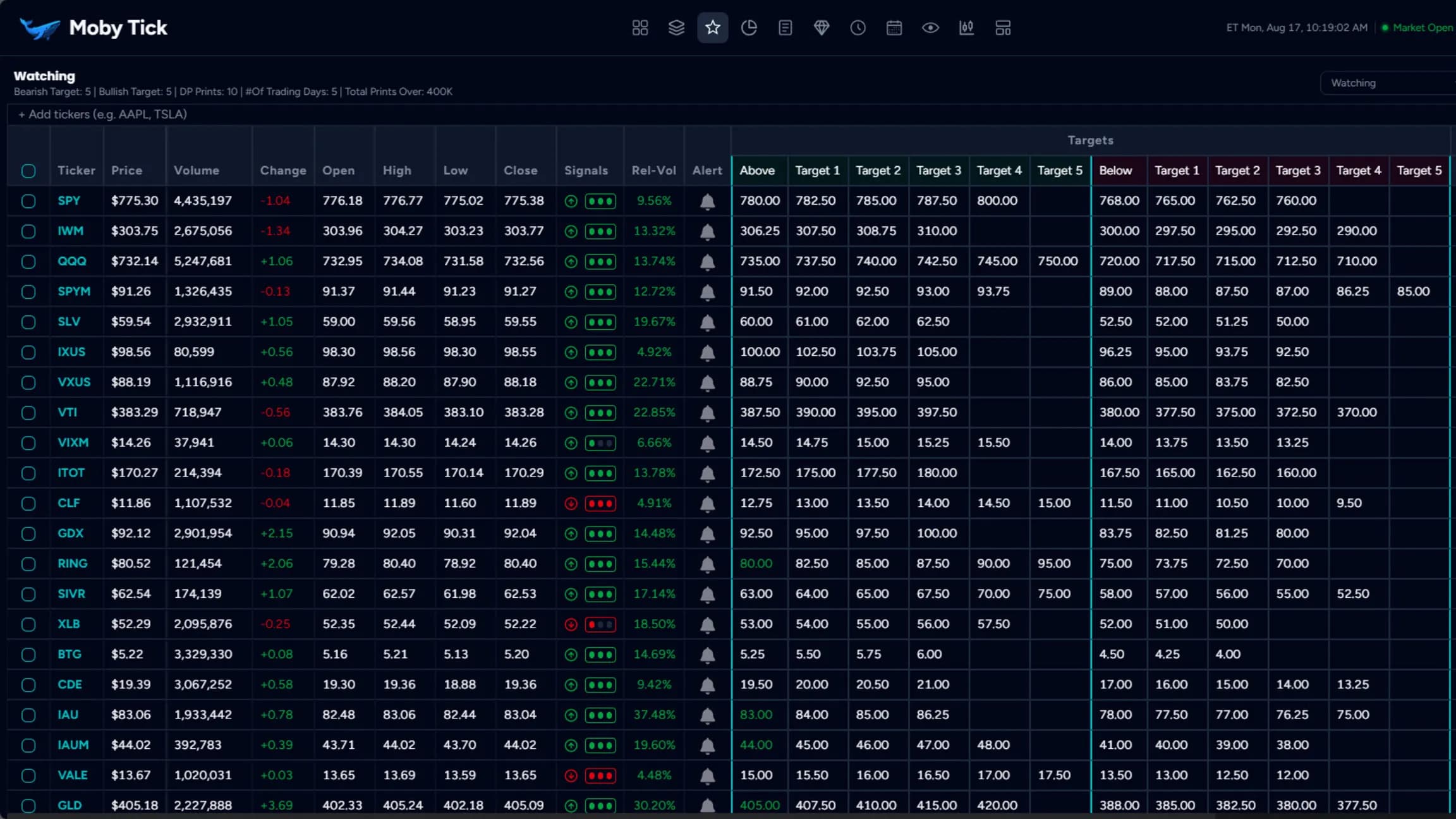Check the VXUS row checkbox
The height and width of the screenshot is (819, 1456).
coord(28,383)
